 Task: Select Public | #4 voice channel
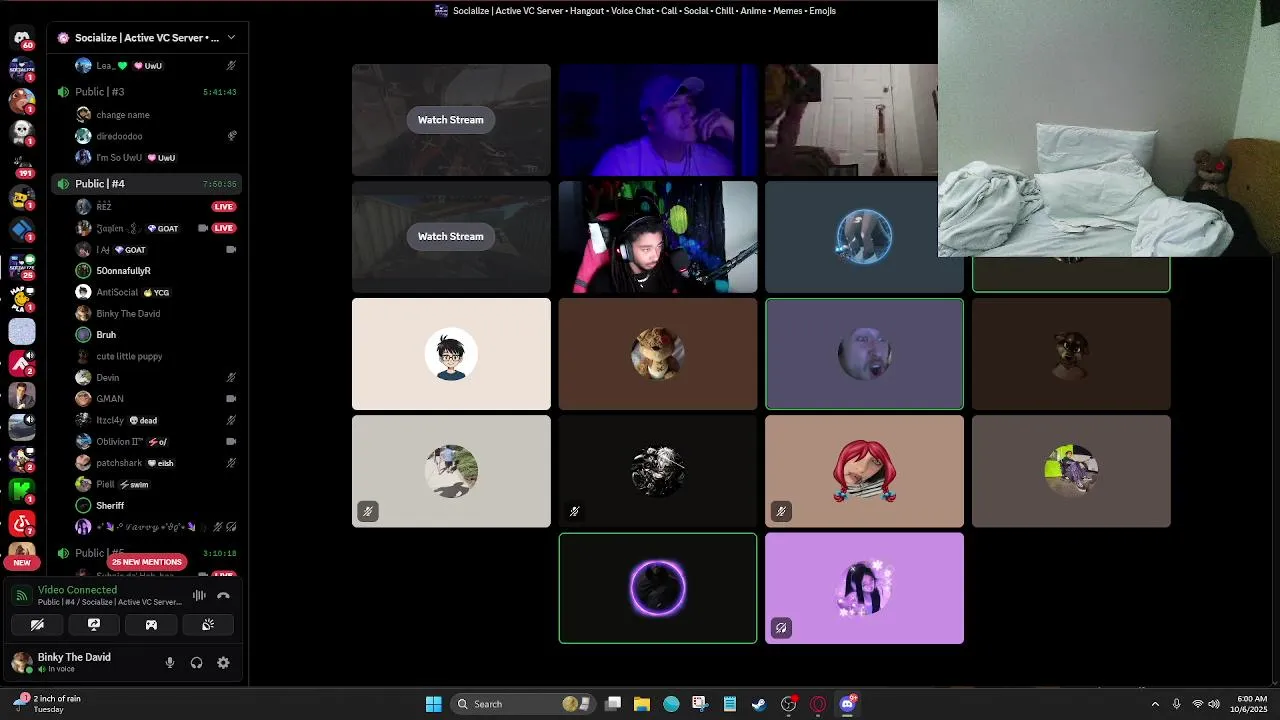146,184
